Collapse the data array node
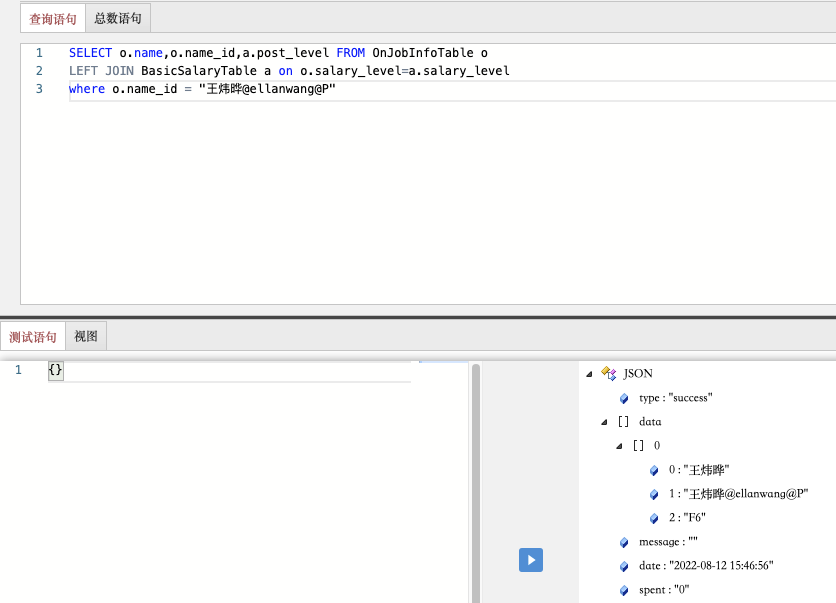This screenshot has height=603, width=836. click(604, 422)
